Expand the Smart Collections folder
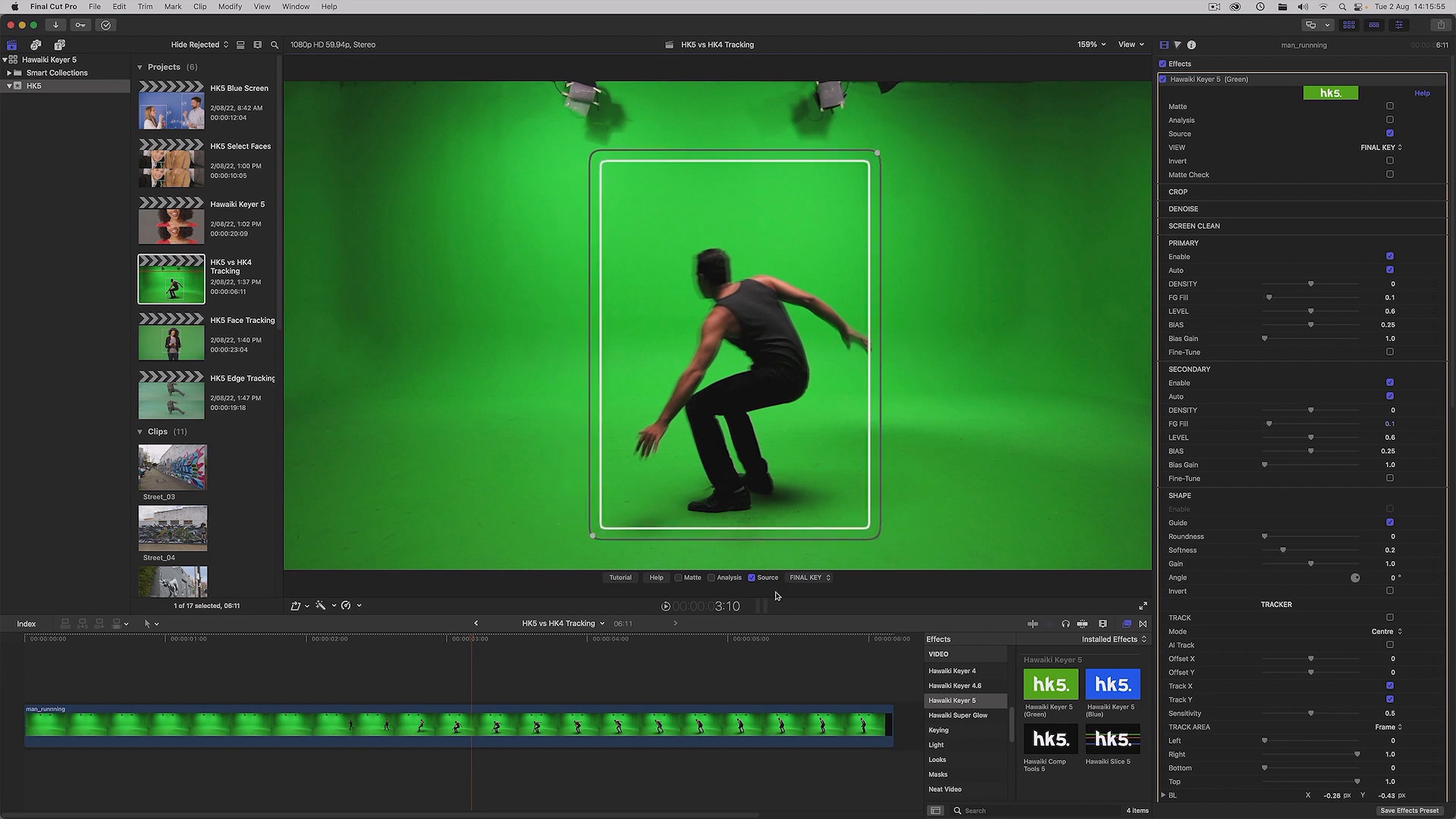 [9, 73]
